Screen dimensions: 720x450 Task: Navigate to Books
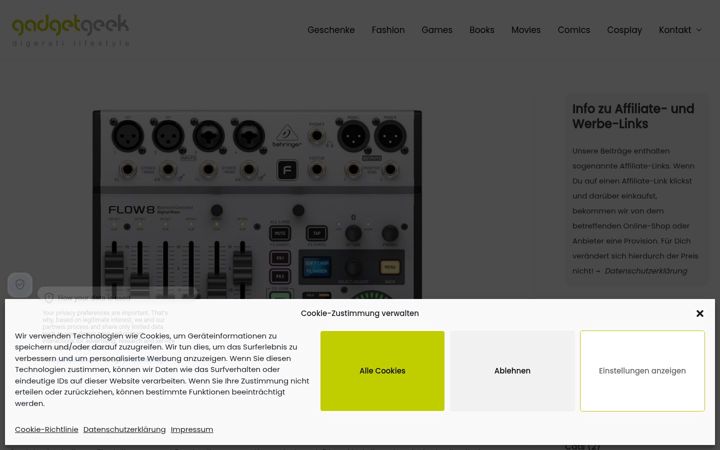point(482,30)
